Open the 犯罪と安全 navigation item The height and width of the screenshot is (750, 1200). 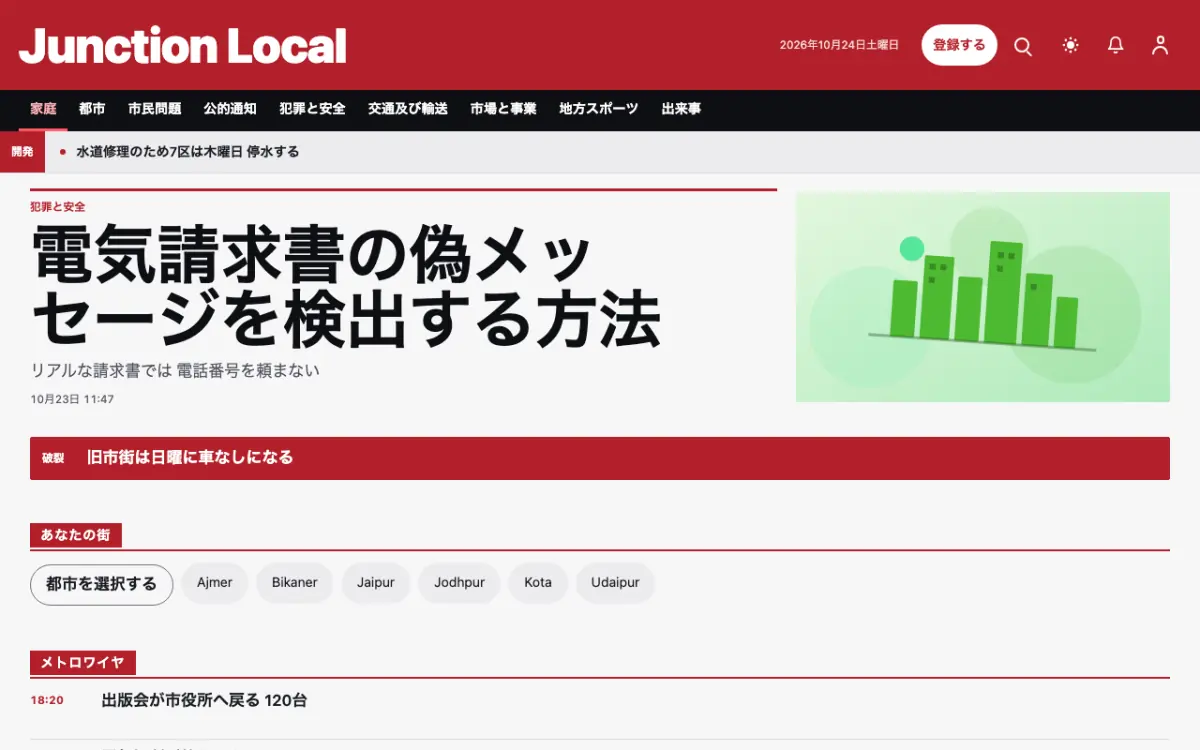(x=312, y=109)
